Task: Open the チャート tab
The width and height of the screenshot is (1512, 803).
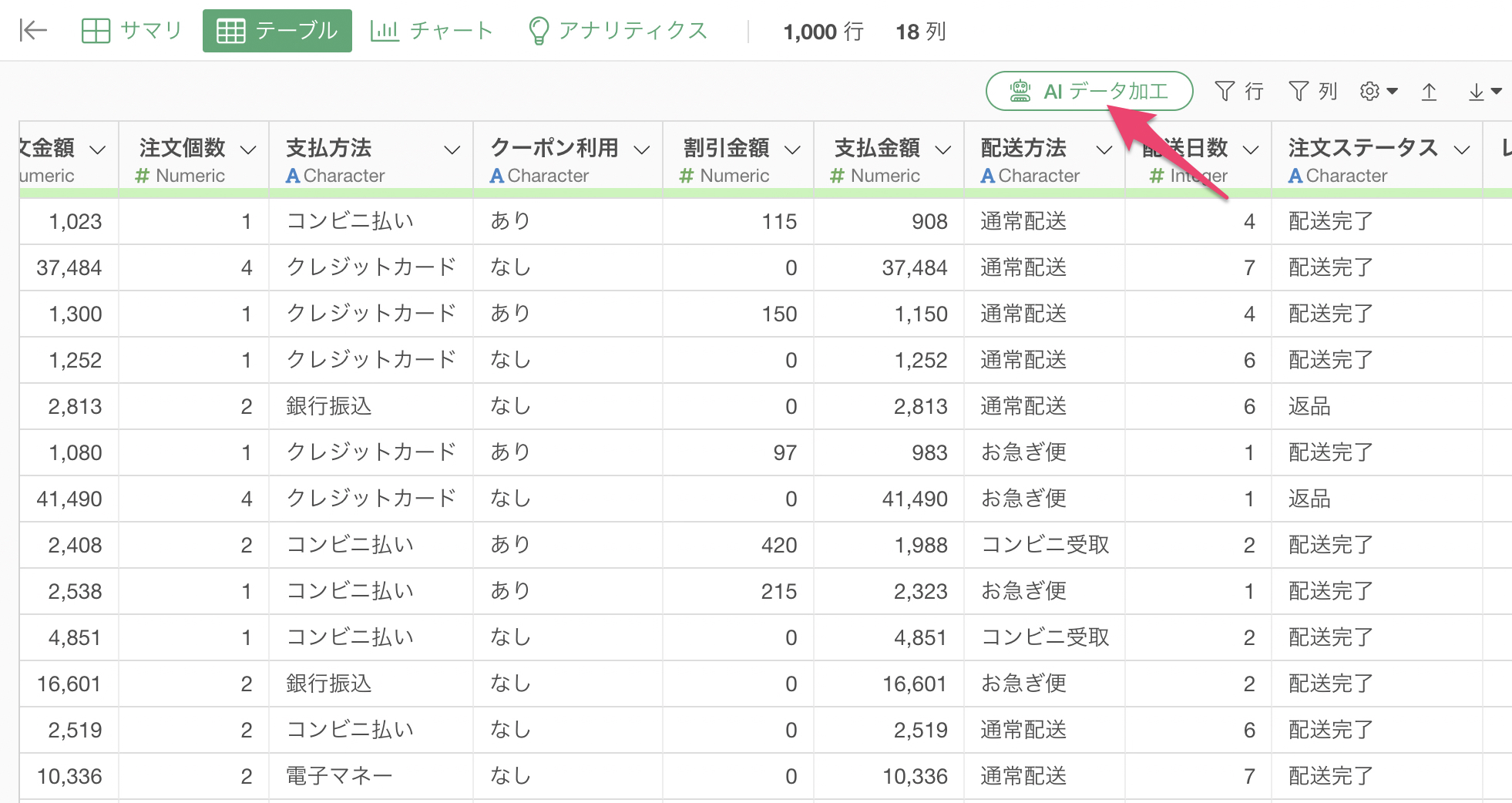Action: point(432,31)
